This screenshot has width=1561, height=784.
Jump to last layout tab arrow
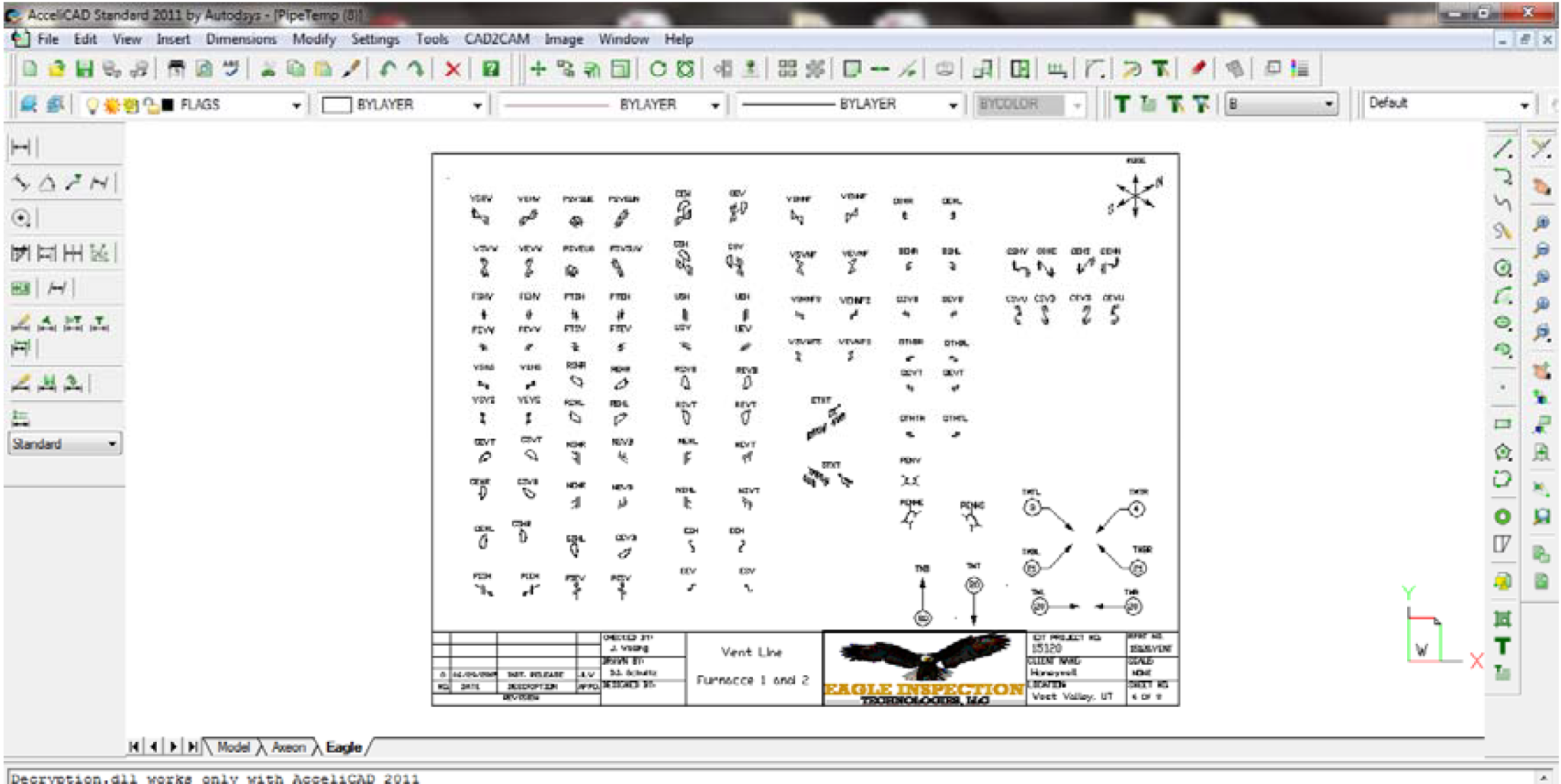193,747
